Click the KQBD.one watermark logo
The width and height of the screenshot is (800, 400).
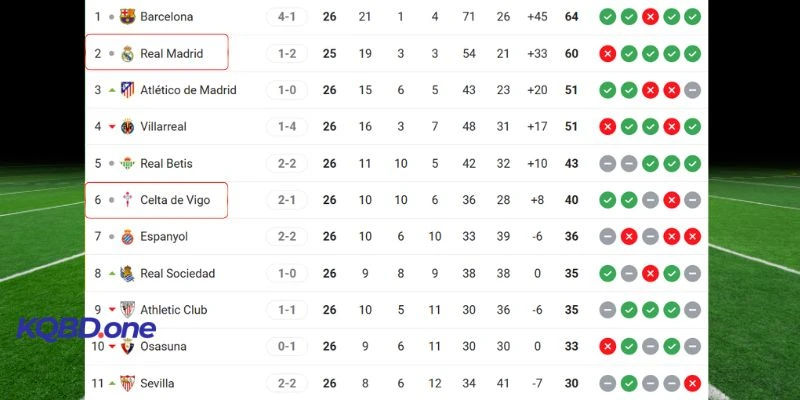[85, 327]
